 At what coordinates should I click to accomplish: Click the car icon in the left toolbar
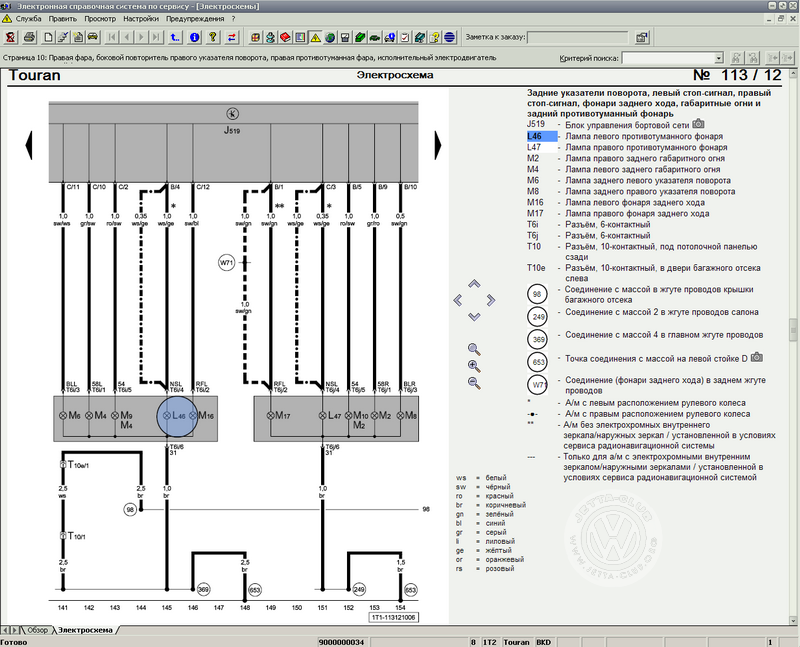click(93, 37)
